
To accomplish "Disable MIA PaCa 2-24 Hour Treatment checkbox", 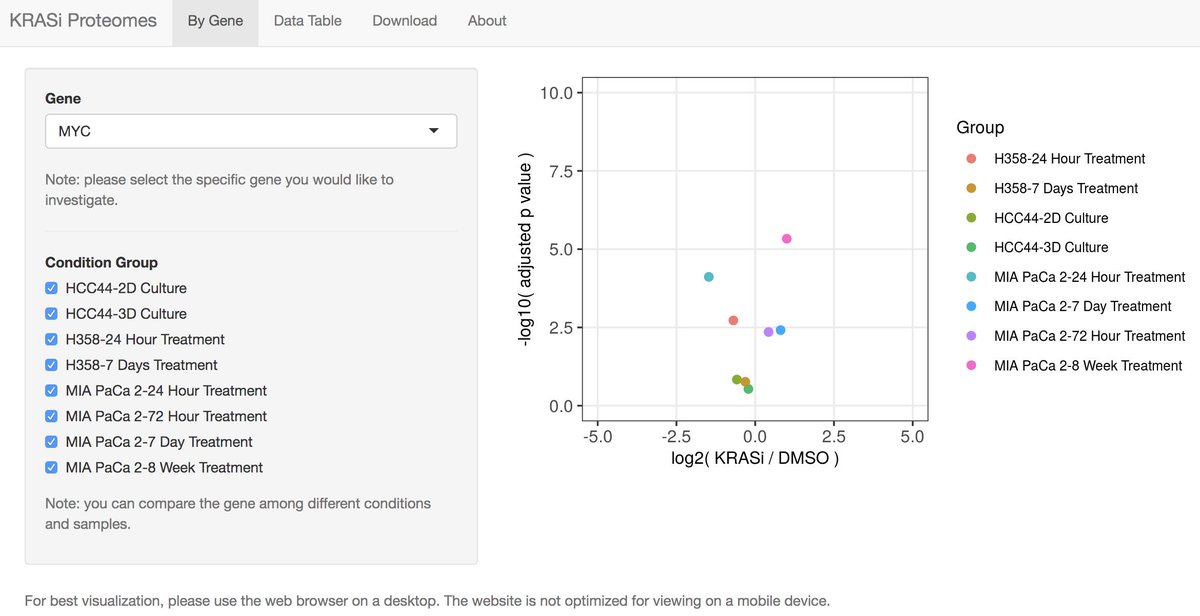I will pyautogui.click(x=52, y=391).
